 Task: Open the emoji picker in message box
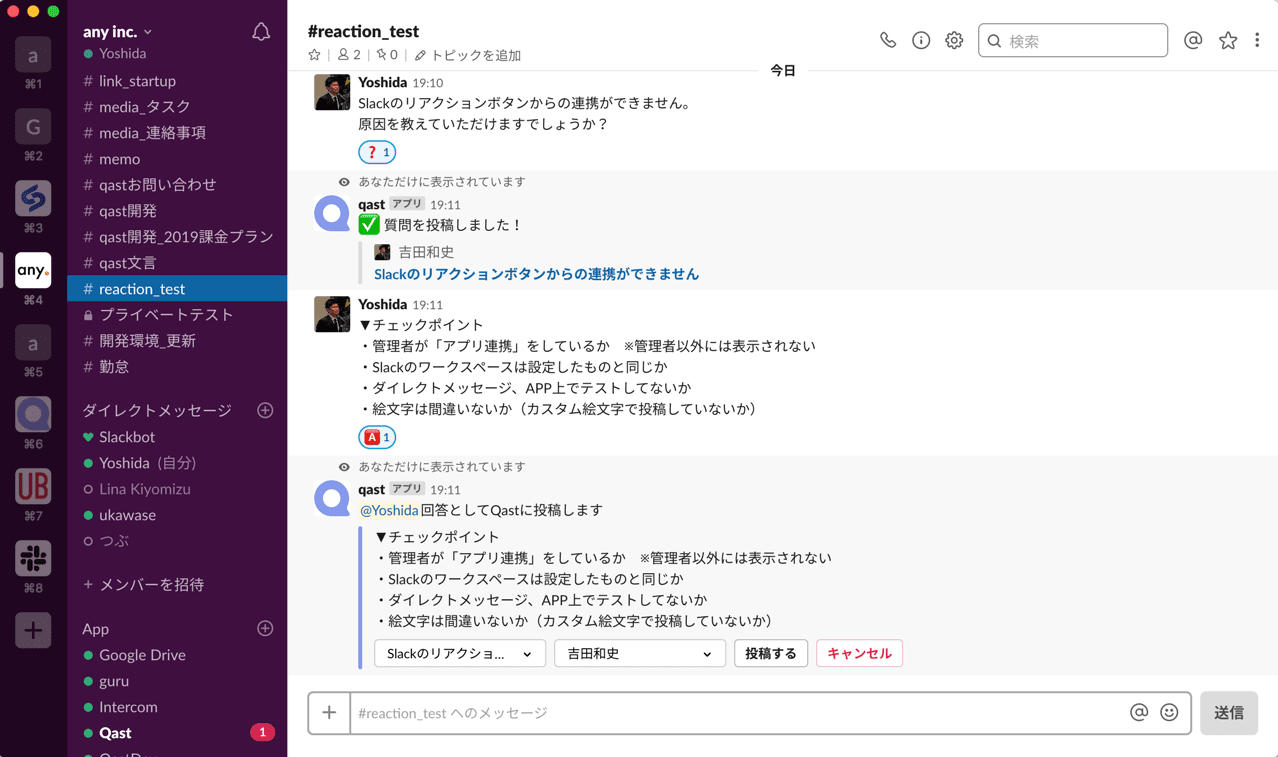point(1169,712)
